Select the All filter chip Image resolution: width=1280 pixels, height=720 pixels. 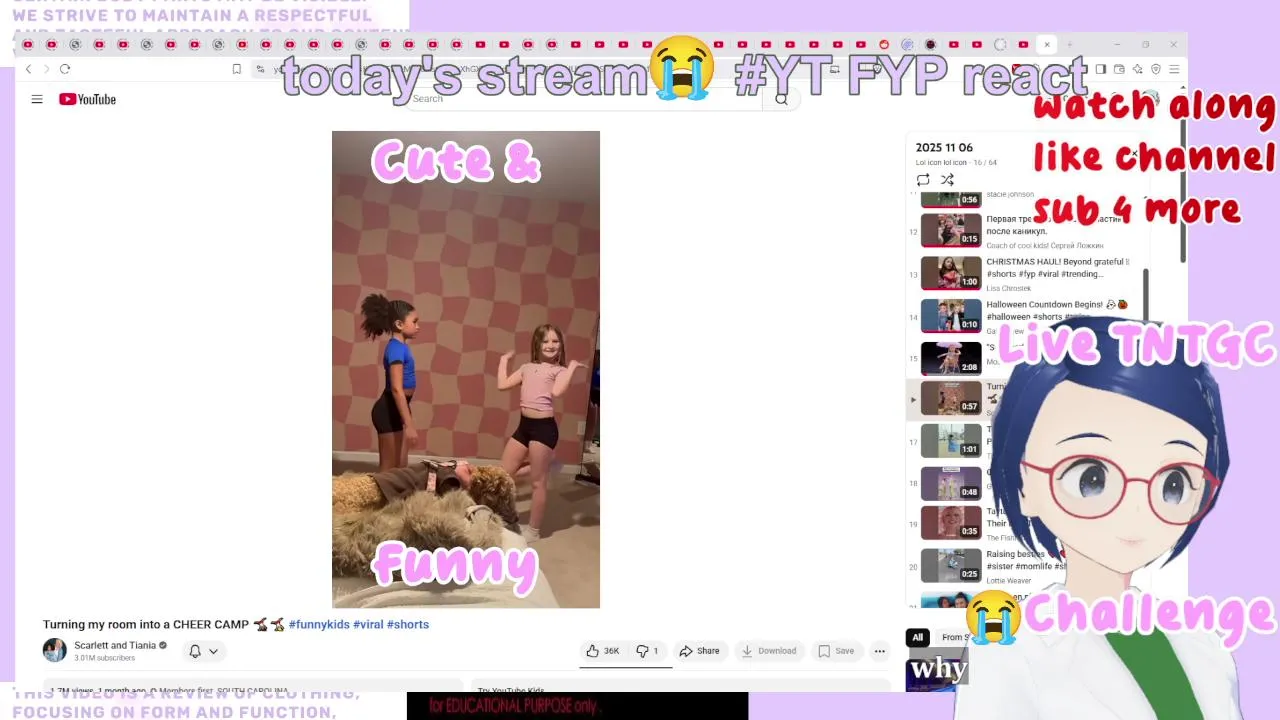(x=917, y=637)
